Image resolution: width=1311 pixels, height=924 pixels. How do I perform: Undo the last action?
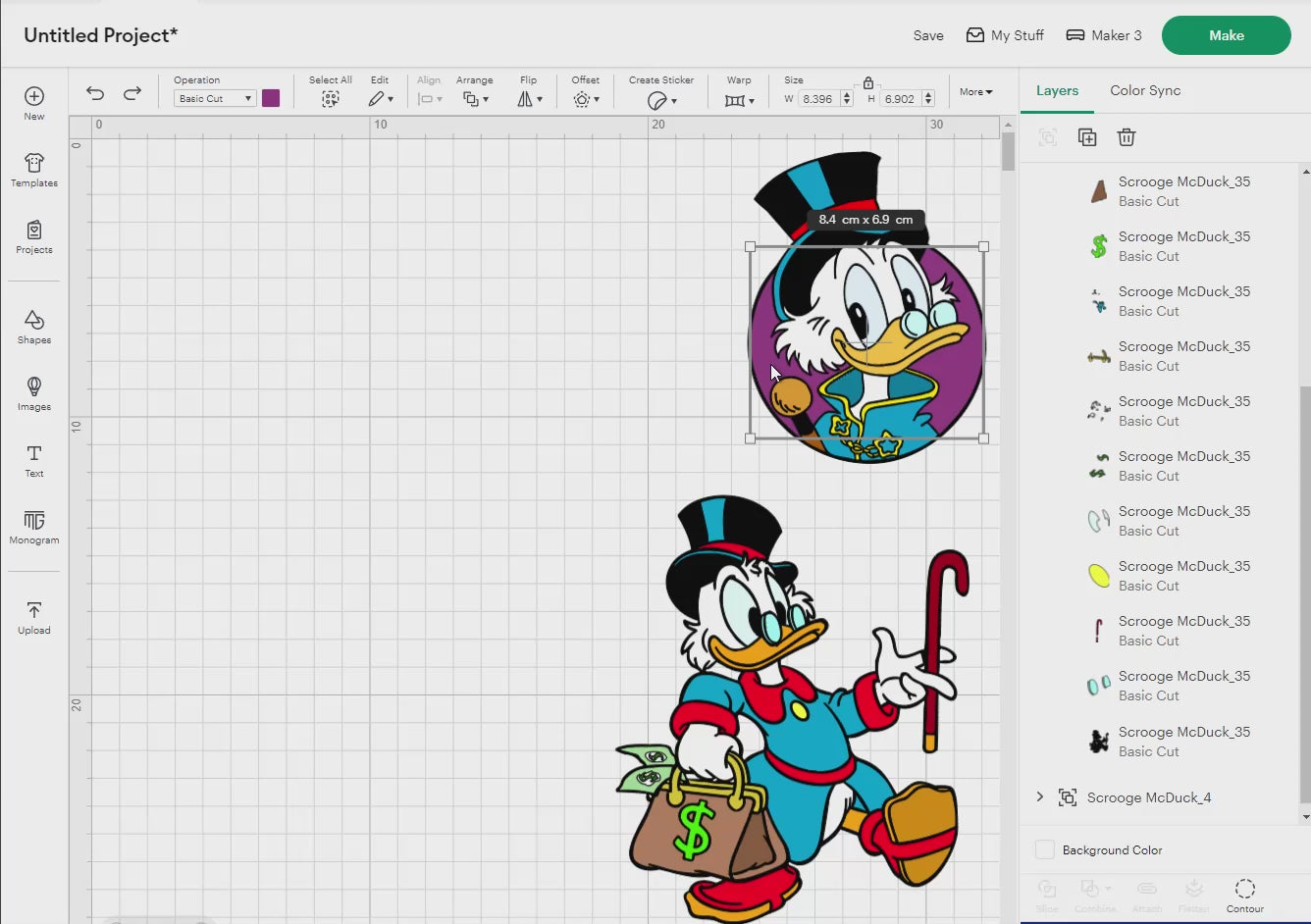(x=95, y=93)
